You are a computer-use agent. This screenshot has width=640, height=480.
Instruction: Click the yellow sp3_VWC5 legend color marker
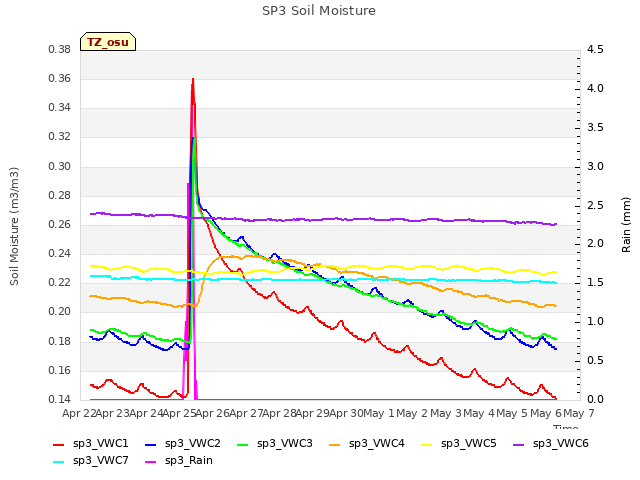(x=427, y=445)
